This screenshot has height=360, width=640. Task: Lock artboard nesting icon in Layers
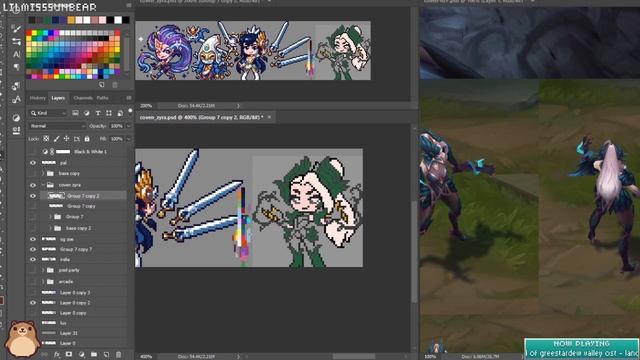[x=77, y=139]
